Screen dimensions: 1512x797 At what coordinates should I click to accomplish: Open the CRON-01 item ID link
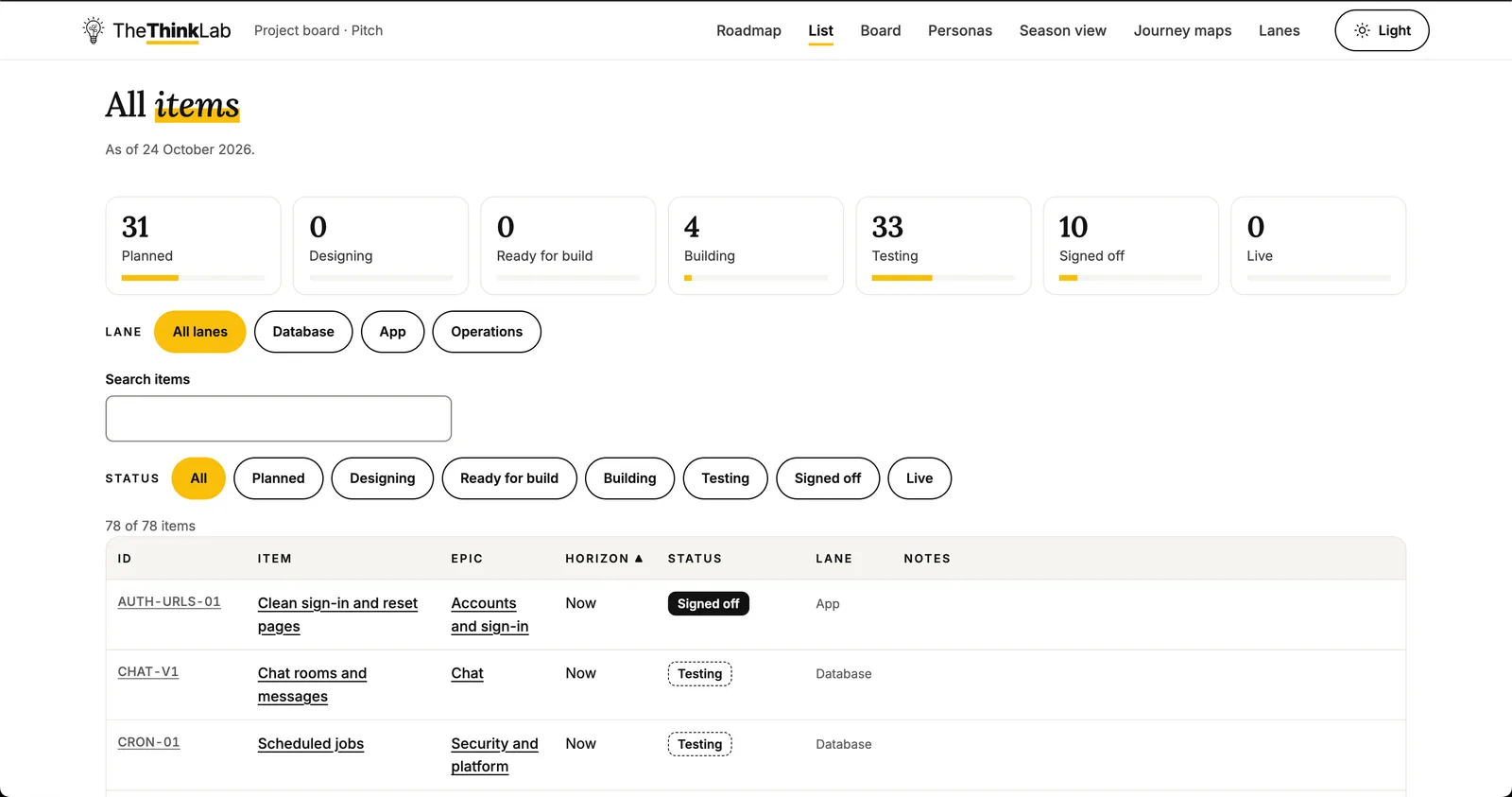[148, 742]
